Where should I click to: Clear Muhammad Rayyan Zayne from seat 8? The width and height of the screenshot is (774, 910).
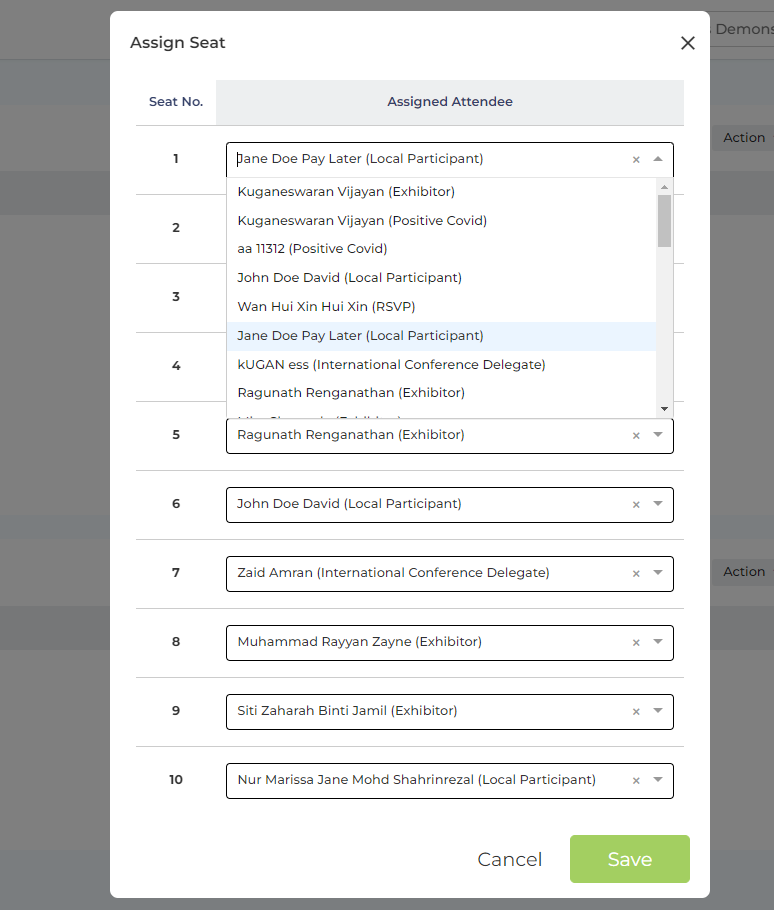[636, 642]
